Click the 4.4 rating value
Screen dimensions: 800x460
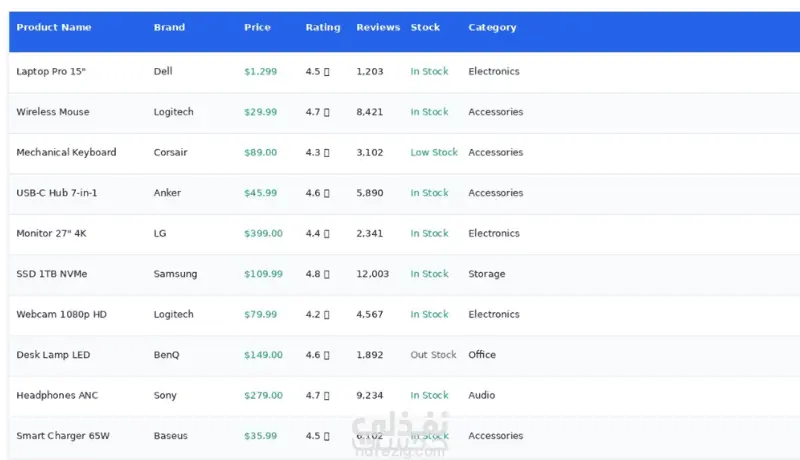[x=317, y=233]
